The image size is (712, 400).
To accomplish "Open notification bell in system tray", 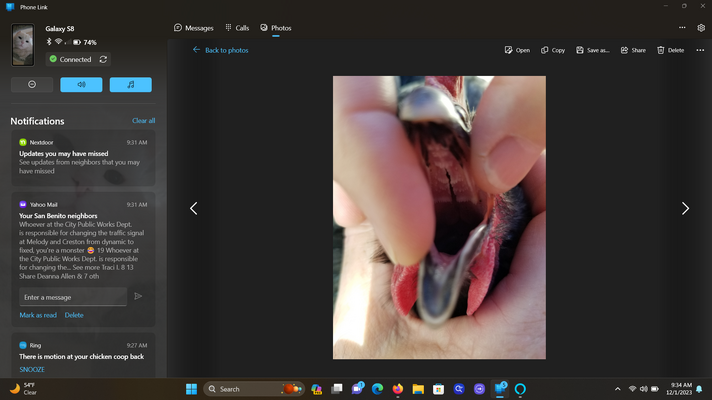I will (x=699, y=389).
